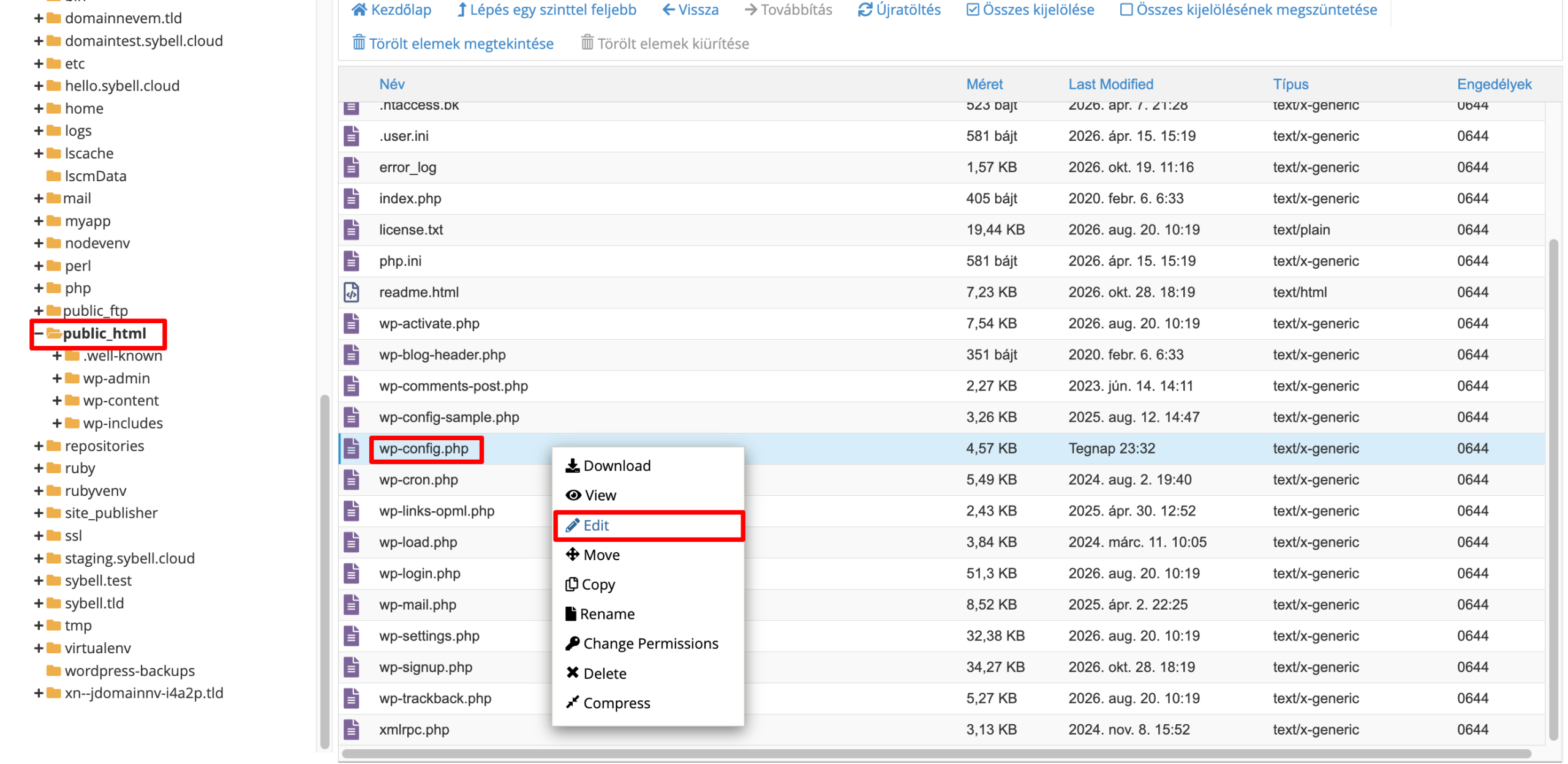1568x764 pixels.
Task: Click the wordpress-backups folder icon
Action: coord(54,671)
